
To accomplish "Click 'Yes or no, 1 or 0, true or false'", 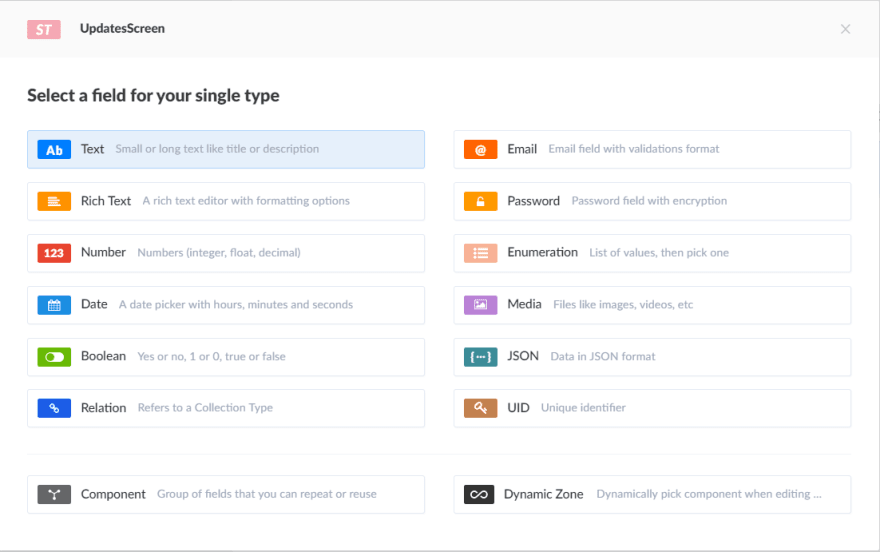I will 212,356.
